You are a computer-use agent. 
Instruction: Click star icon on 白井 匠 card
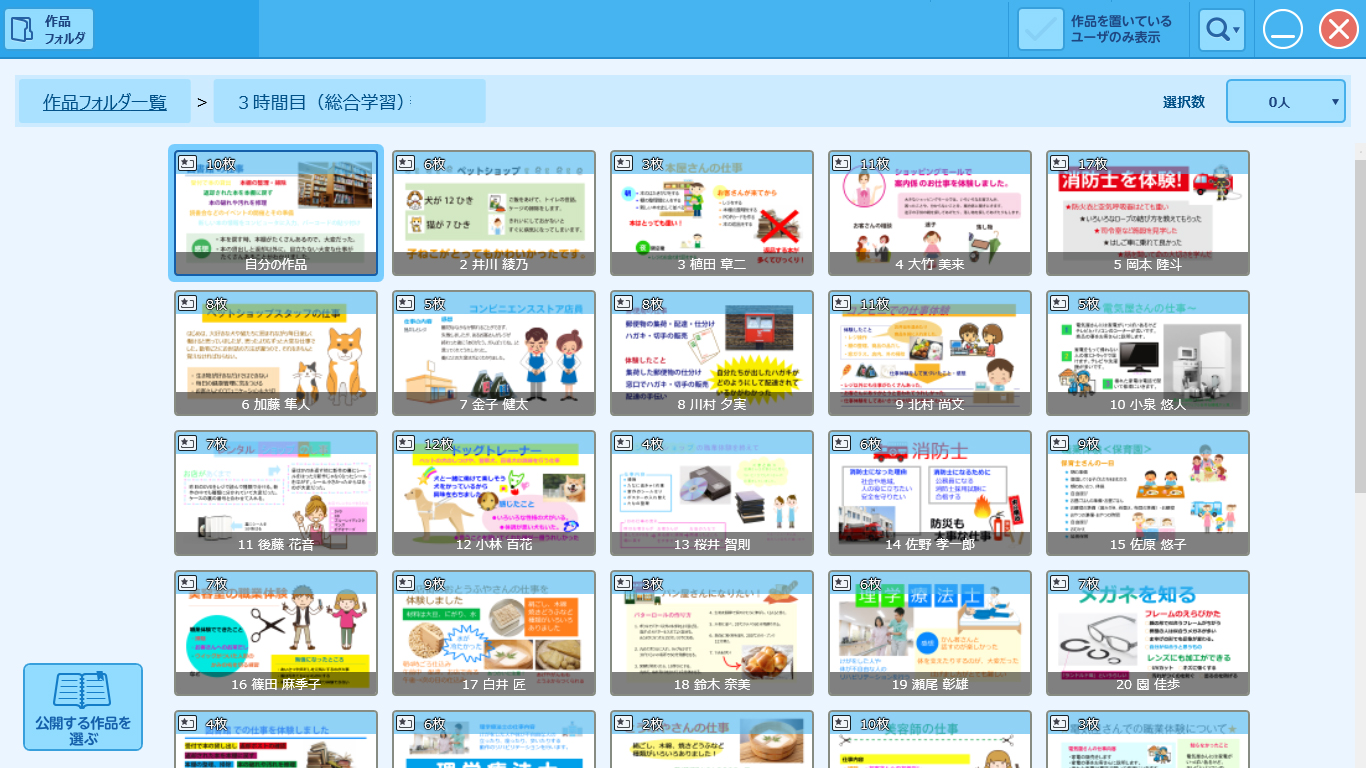(405, 583)
